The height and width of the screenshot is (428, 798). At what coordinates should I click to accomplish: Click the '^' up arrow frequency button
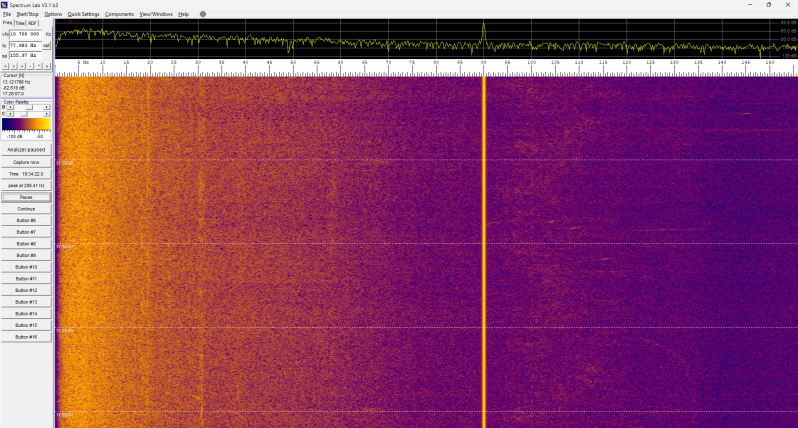[x=39, y=66]
